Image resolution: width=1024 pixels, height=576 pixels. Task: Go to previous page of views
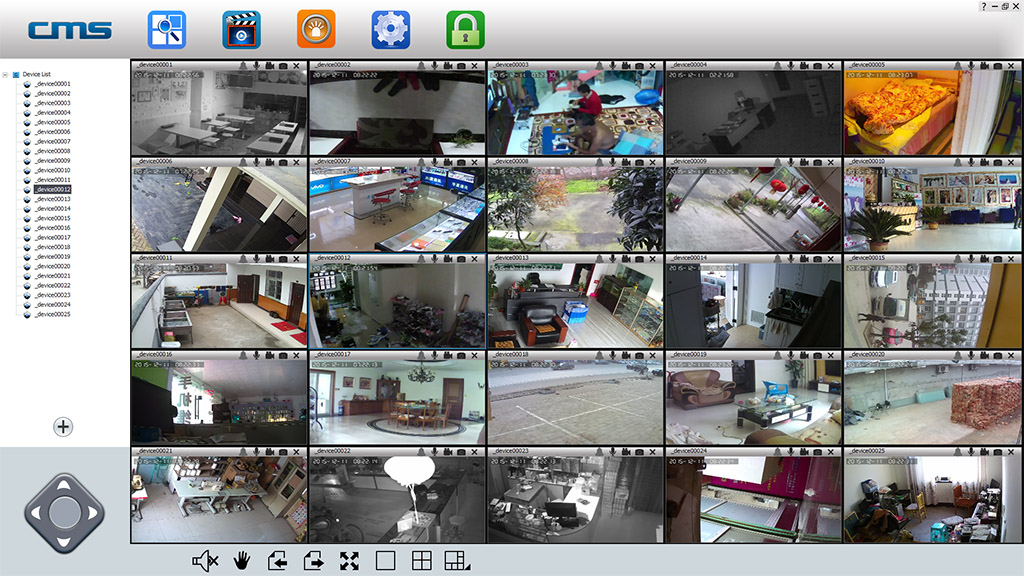pyautogui.click(x=278, y=560)
